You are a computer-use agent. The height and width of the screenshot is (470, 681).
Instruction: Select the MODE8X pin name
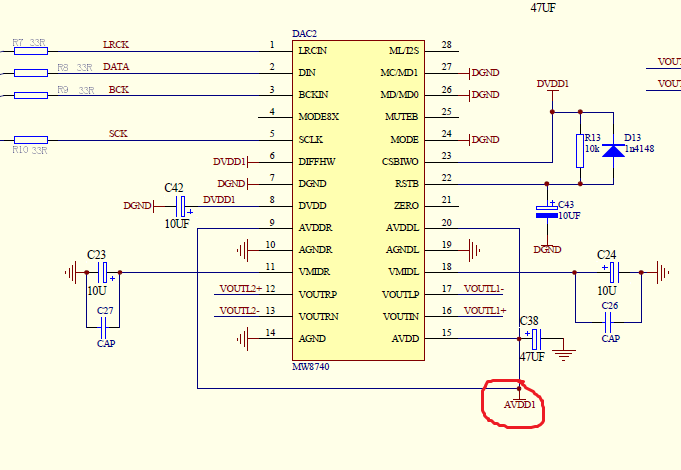click(x=319, y=117)
